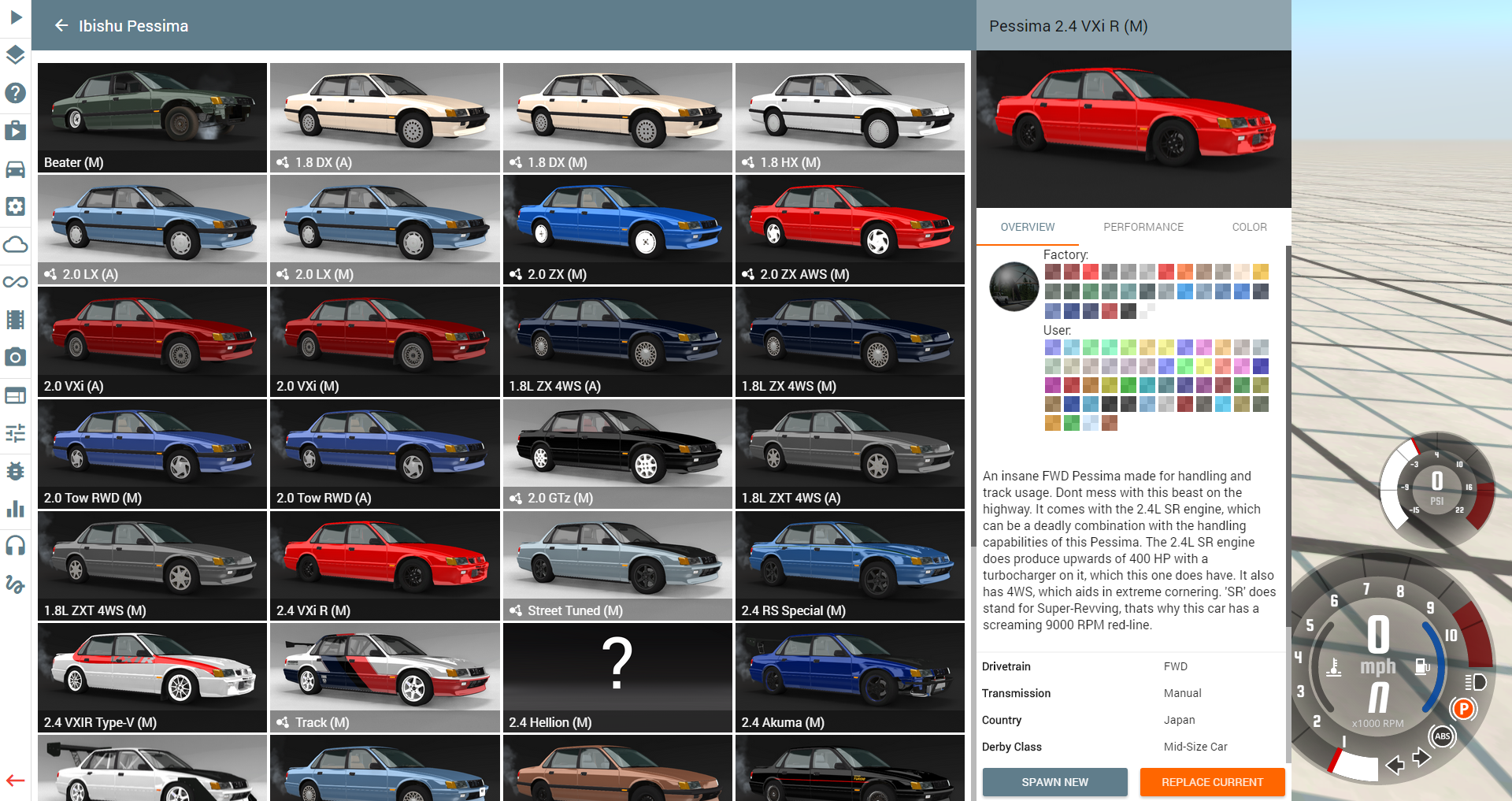Select the 1.8L ZXT 4WS (A) configuration

(x=850, y=454)
